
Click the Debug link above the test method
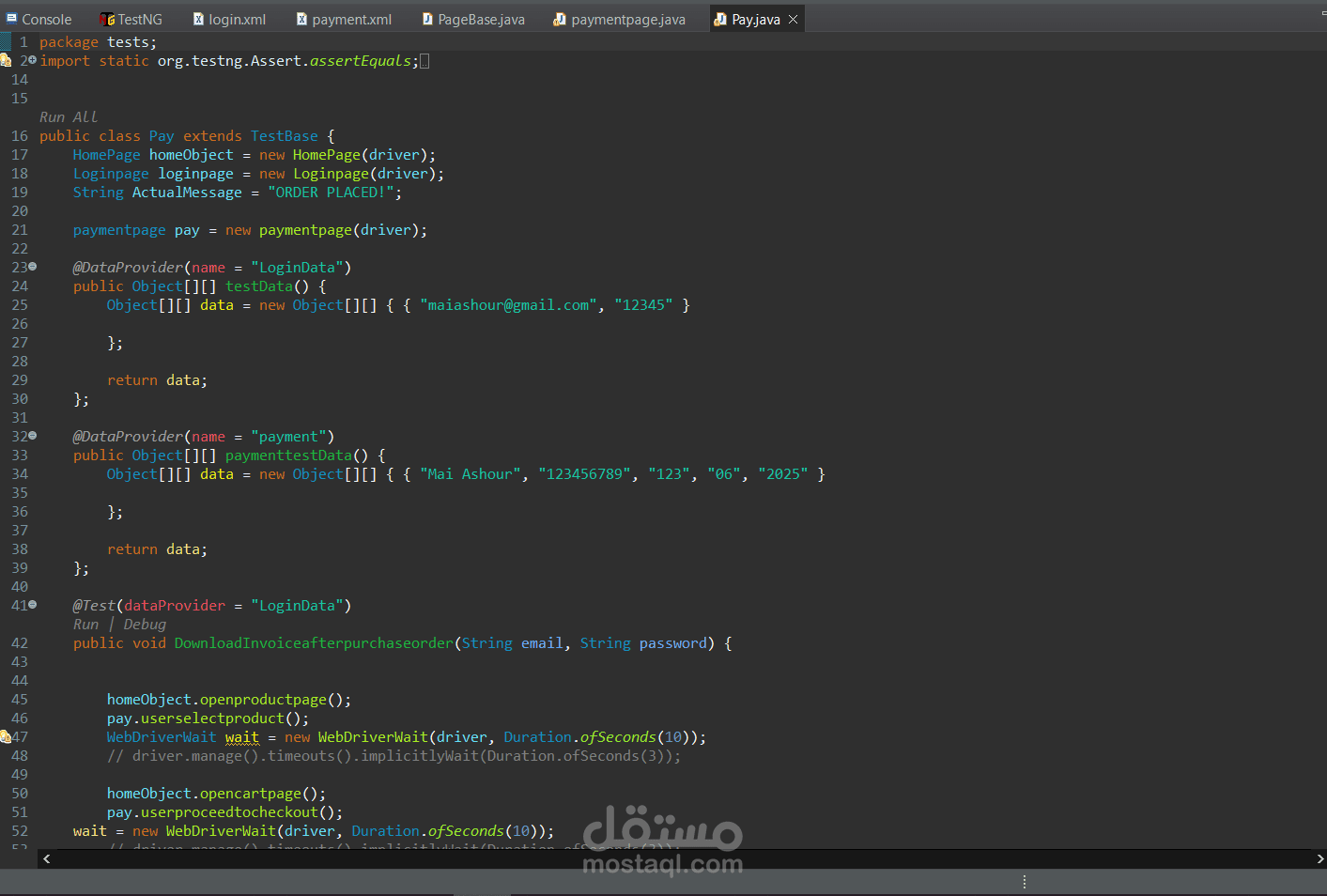144,624
